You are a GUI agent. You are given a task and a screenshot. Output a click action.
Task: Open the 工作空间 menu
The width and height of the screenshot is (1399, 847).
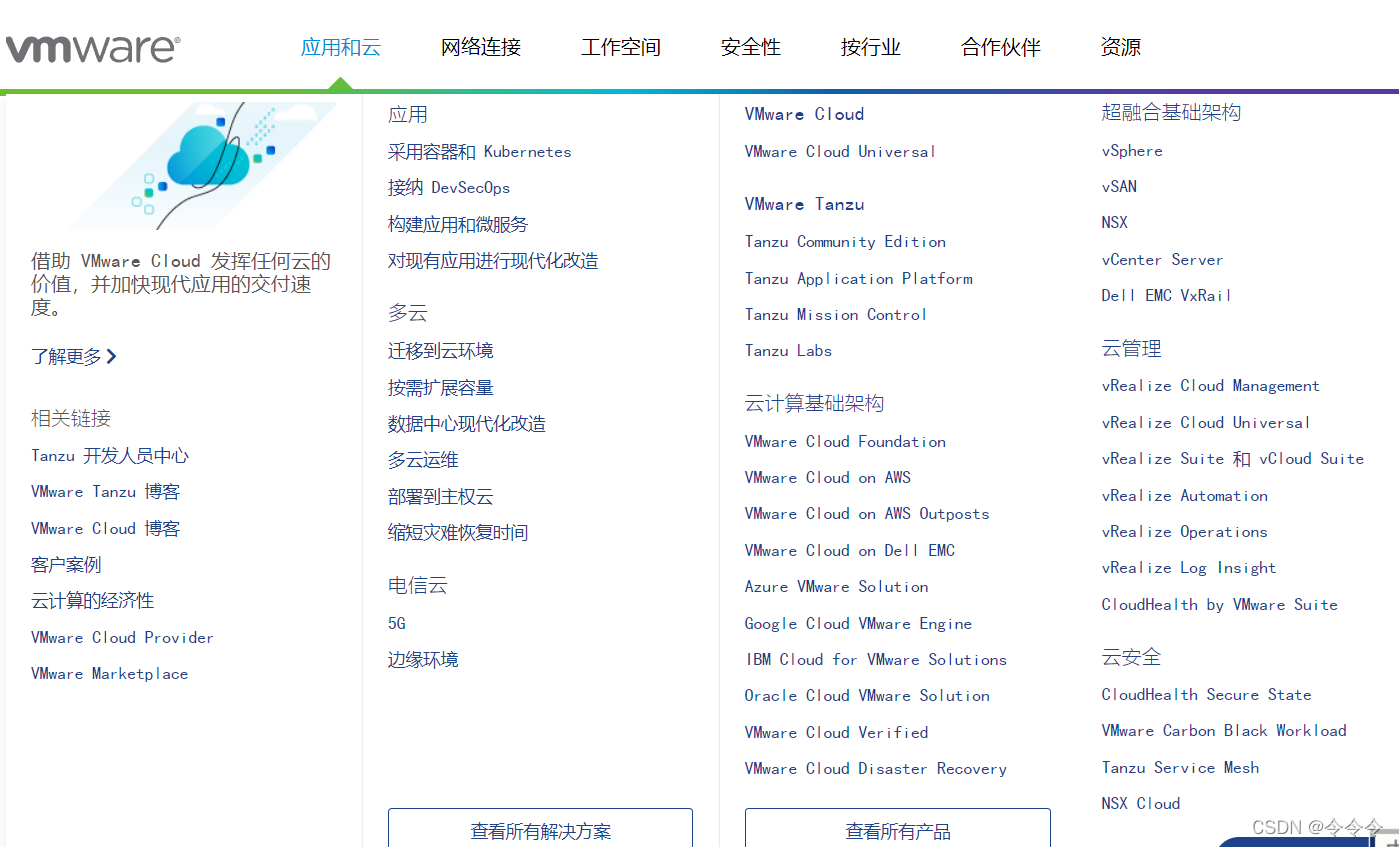[620, 46]
